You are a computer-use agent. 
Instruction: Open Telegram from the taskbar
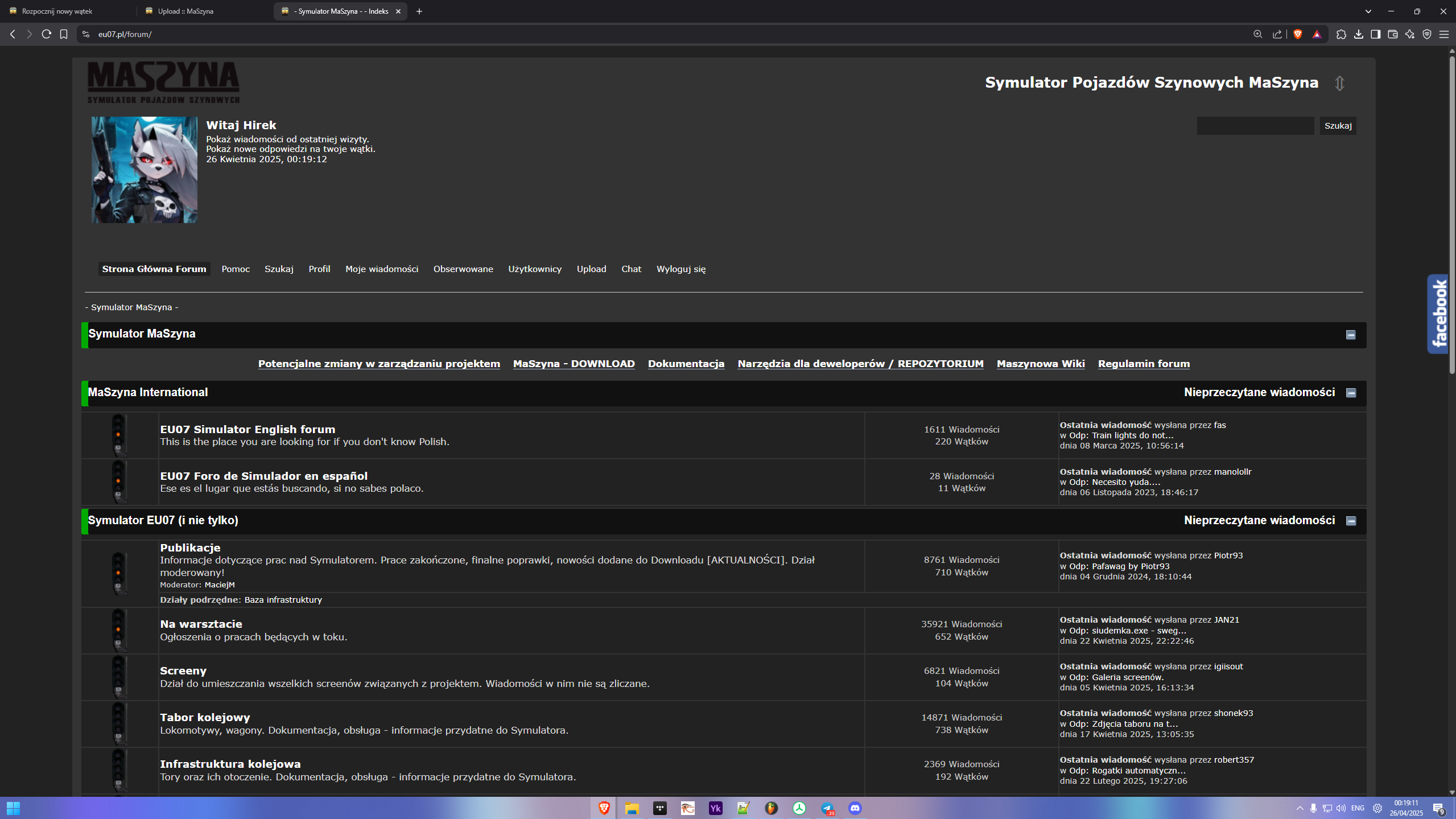click(827, 808)
